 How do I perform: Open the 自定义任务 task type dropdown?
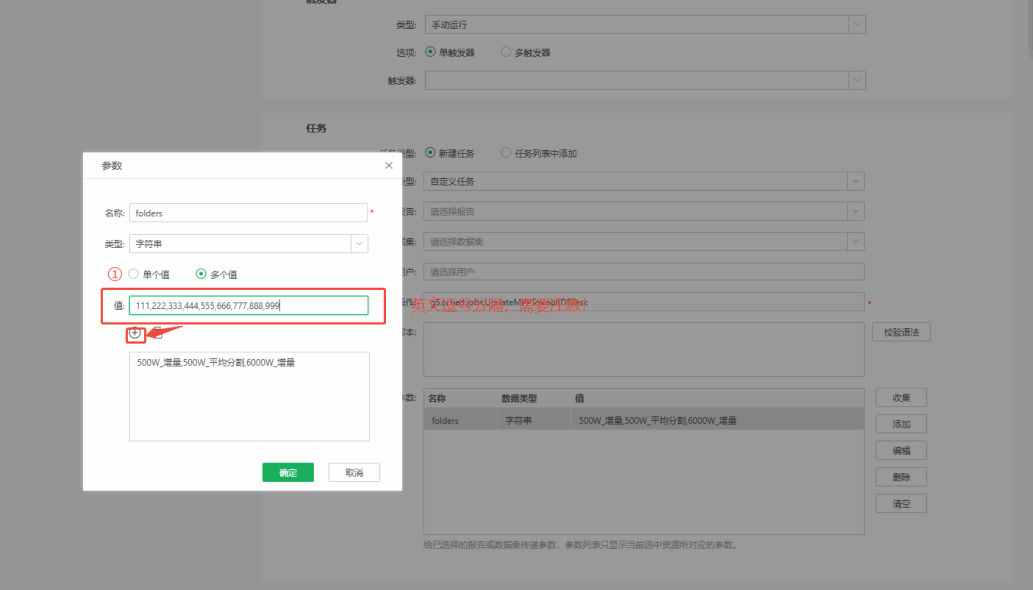(x=856, y=181)
